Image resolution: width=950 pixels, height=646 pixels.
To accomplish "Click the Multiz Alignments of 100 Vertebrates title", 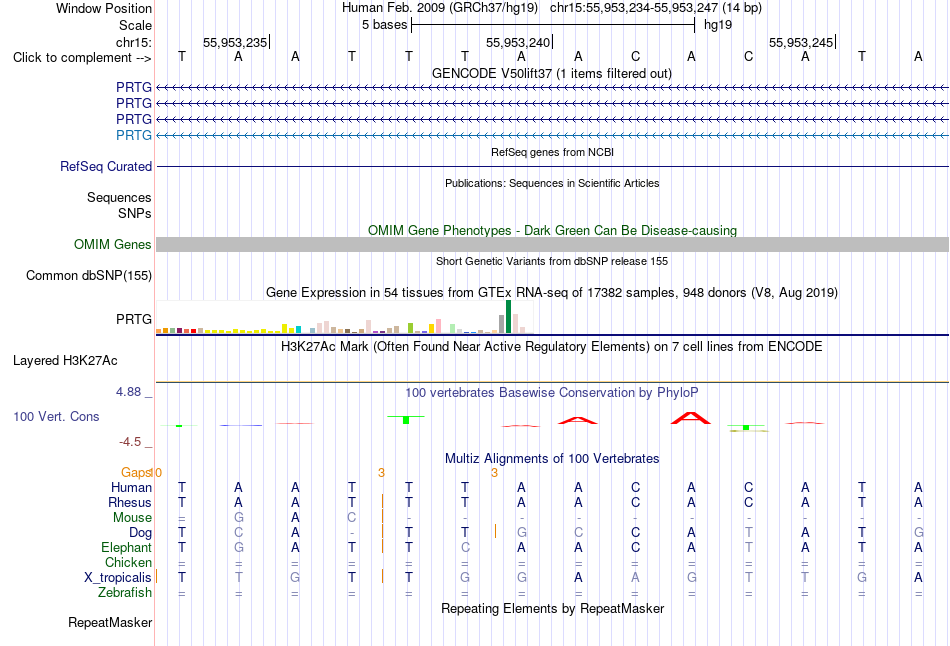I will [x=552, y=459].
